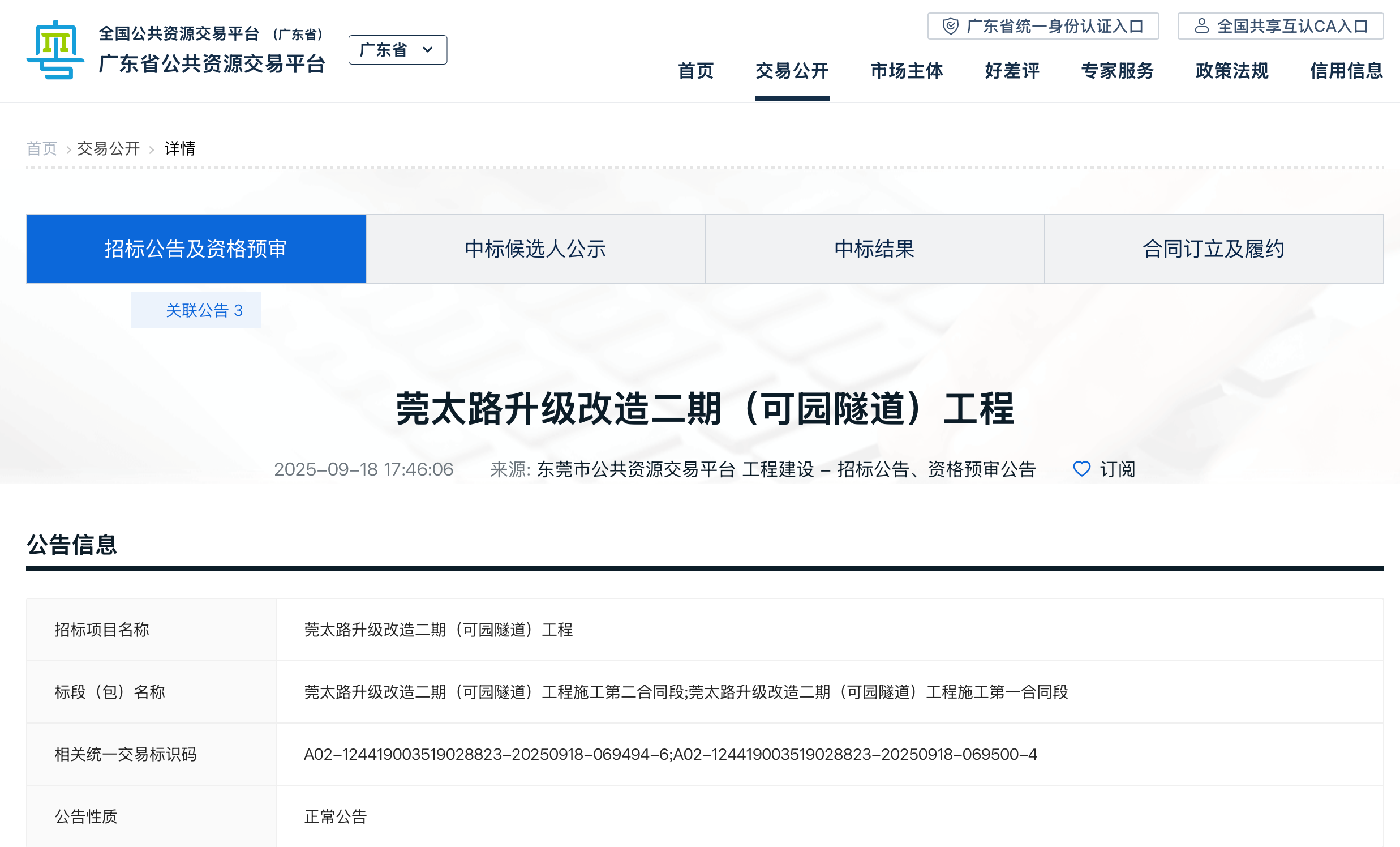
Task: Click the 首页 breadcrumb link
Action: pyautogui.click(x=41, y=148)
